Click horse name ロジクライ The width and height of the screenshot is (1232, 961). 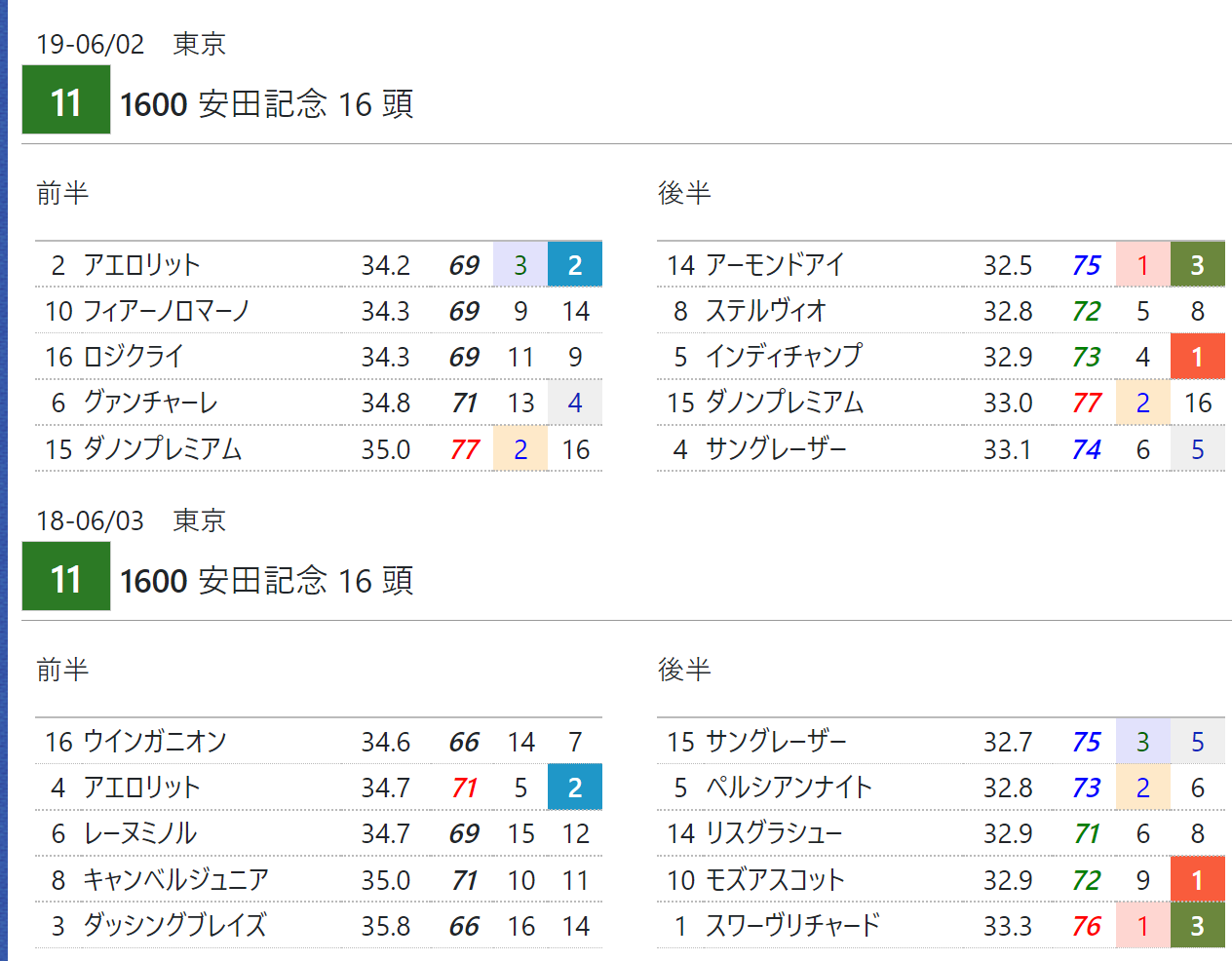[134, 357]
